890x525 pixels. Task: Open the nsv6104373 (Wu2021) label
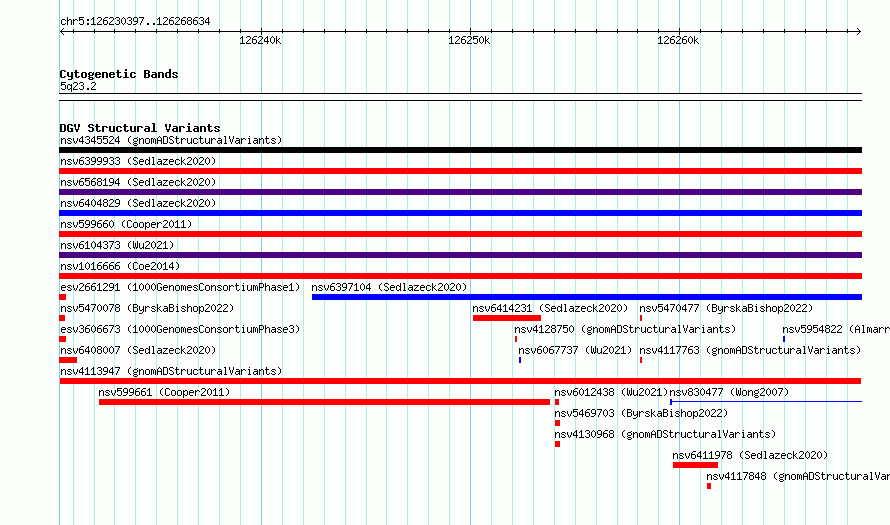[x=117, y=245]
